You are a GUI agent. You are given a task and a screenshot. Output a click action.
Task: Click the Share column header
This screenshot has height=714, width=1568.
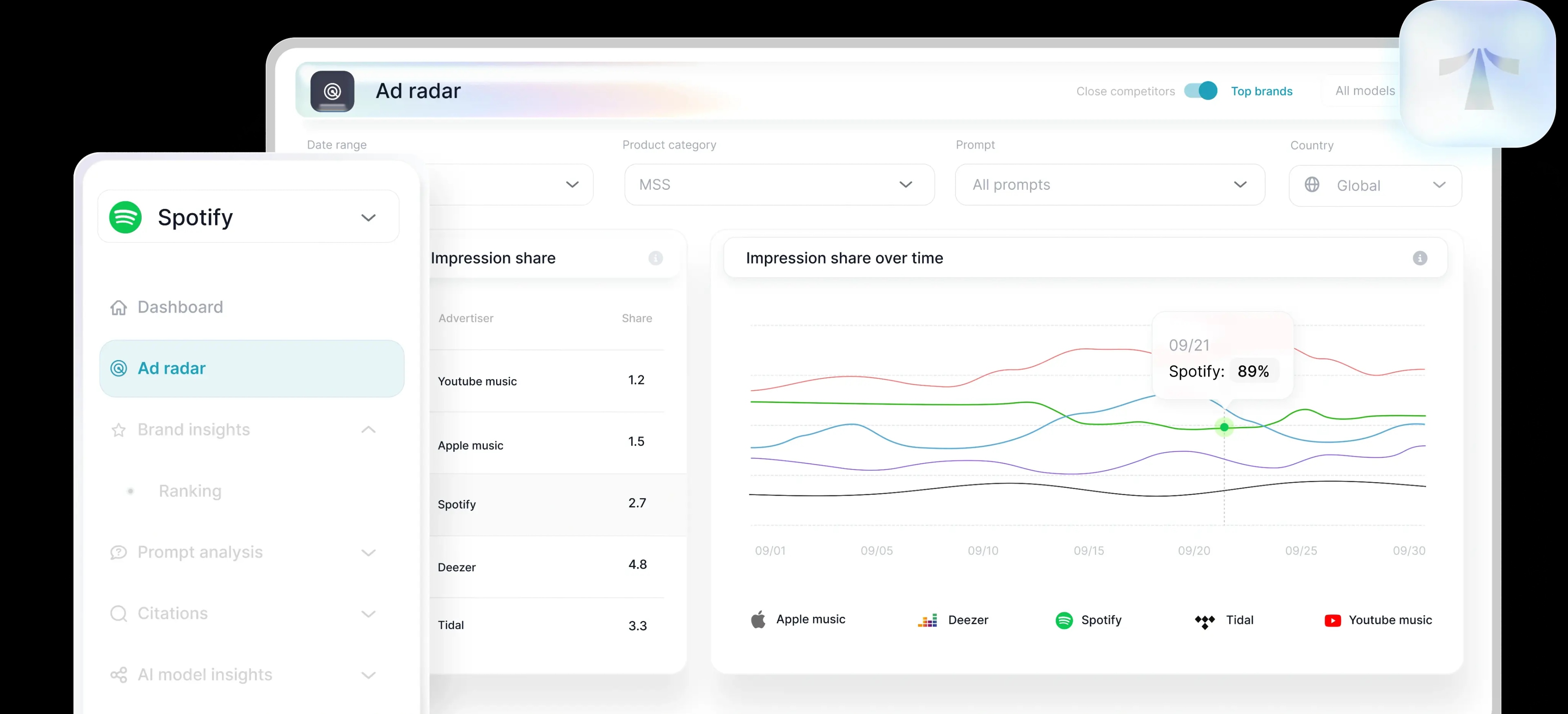[637, 318]
